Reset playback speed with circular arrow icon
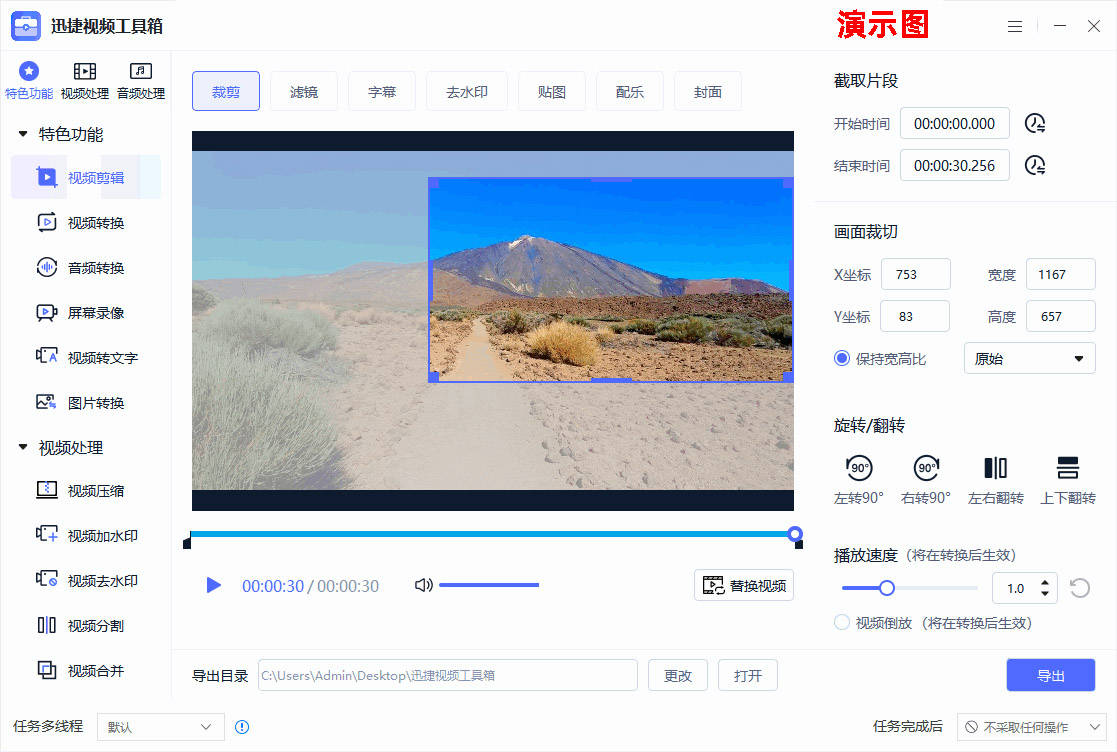This screenshot has width=1117, height=752. tap(1079, 588)
